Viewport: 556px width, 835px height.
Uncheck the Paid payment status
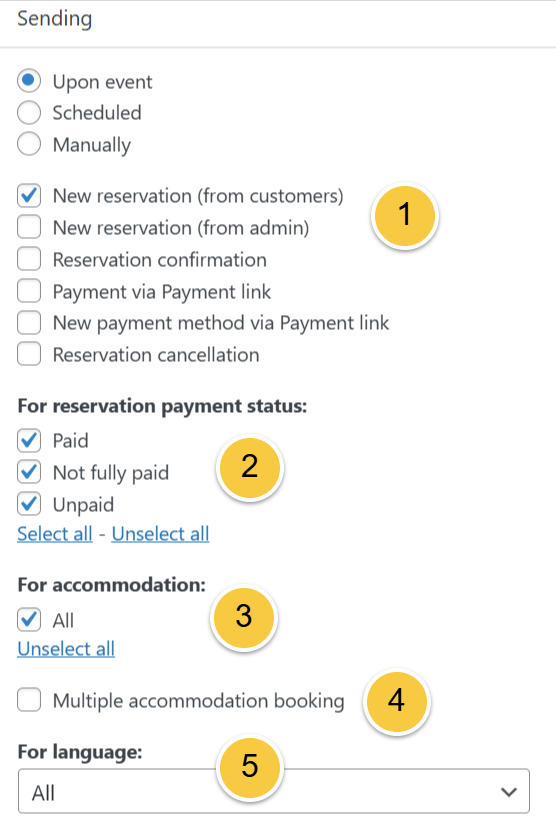(x=29, y=440)
